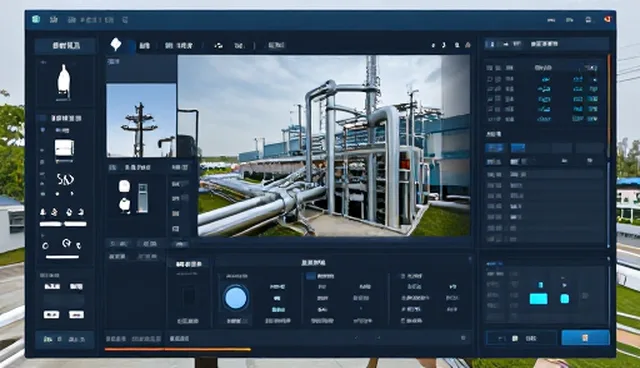Click the white leaf logo icon in toolbar
The width and height of the screenshot is (640, 368).
click(x=116, y=44)
